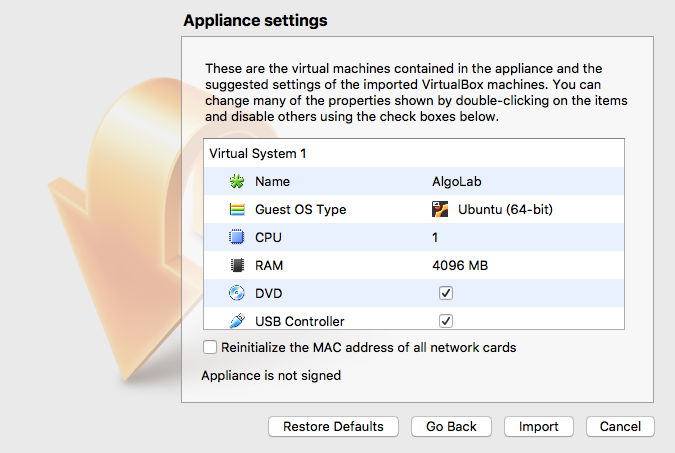Select the Virtual System 1 row
This screenshot has height=453, width=675.
coord(414,153)
